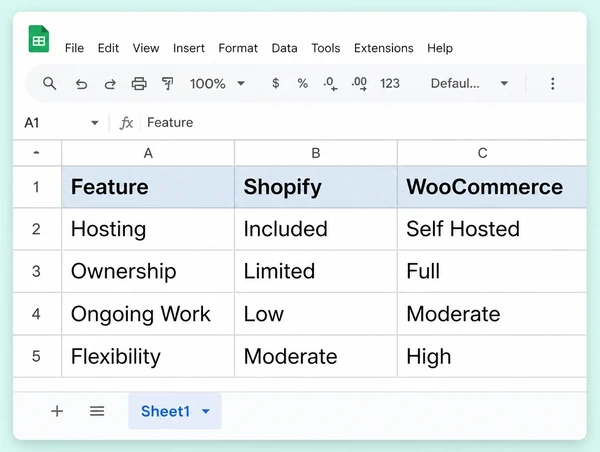
Task: Show the all sheets list icon
Action: pyautogui.click(x=97, y=411)
